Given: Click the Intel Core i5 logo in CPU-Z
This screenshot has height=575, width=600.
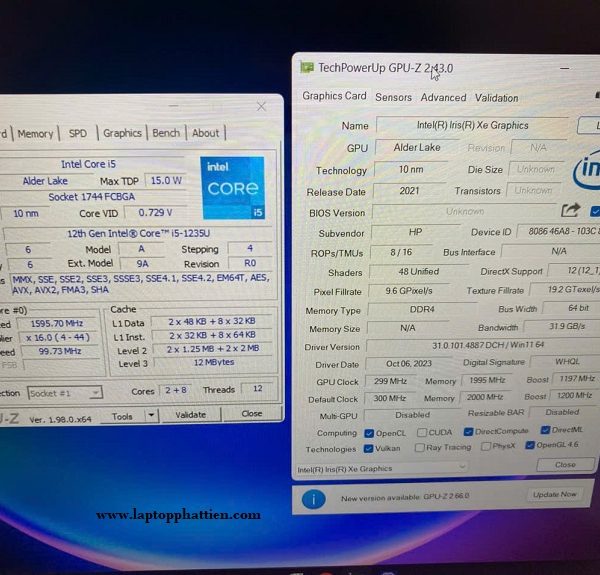Looking at the screenshot, I should point(233,188).
